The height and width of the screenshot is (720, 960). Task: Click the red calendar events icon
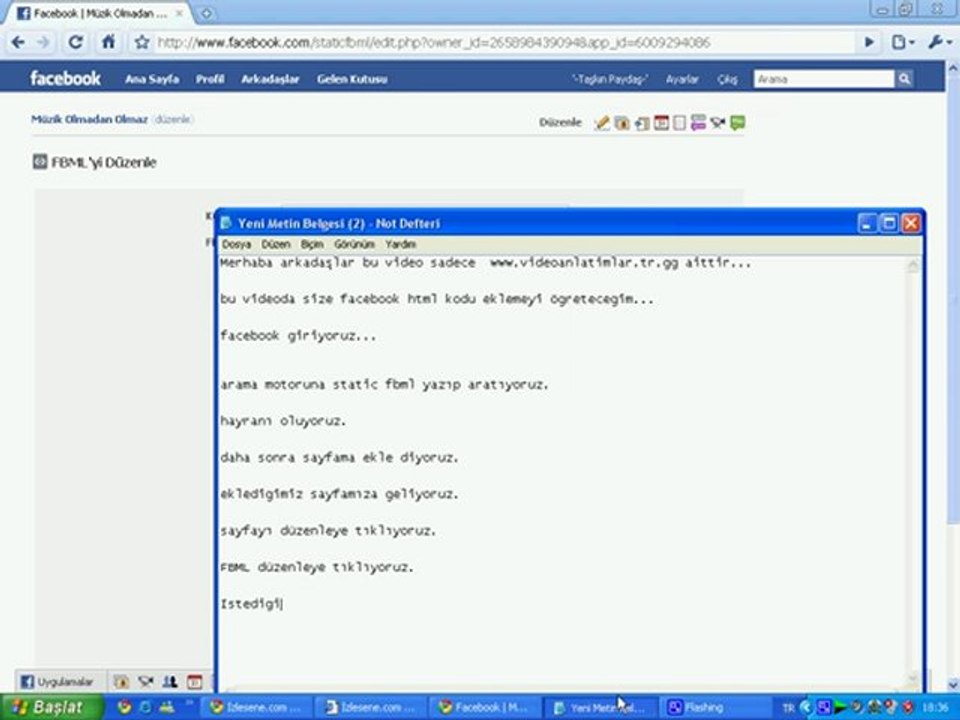[661, 123]
